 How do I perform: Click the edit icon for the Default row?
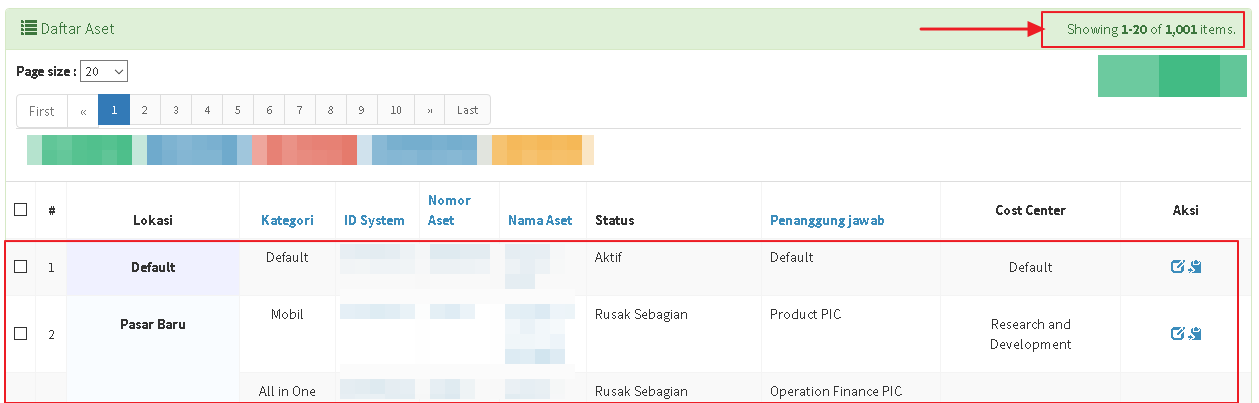pos(1177,267)
